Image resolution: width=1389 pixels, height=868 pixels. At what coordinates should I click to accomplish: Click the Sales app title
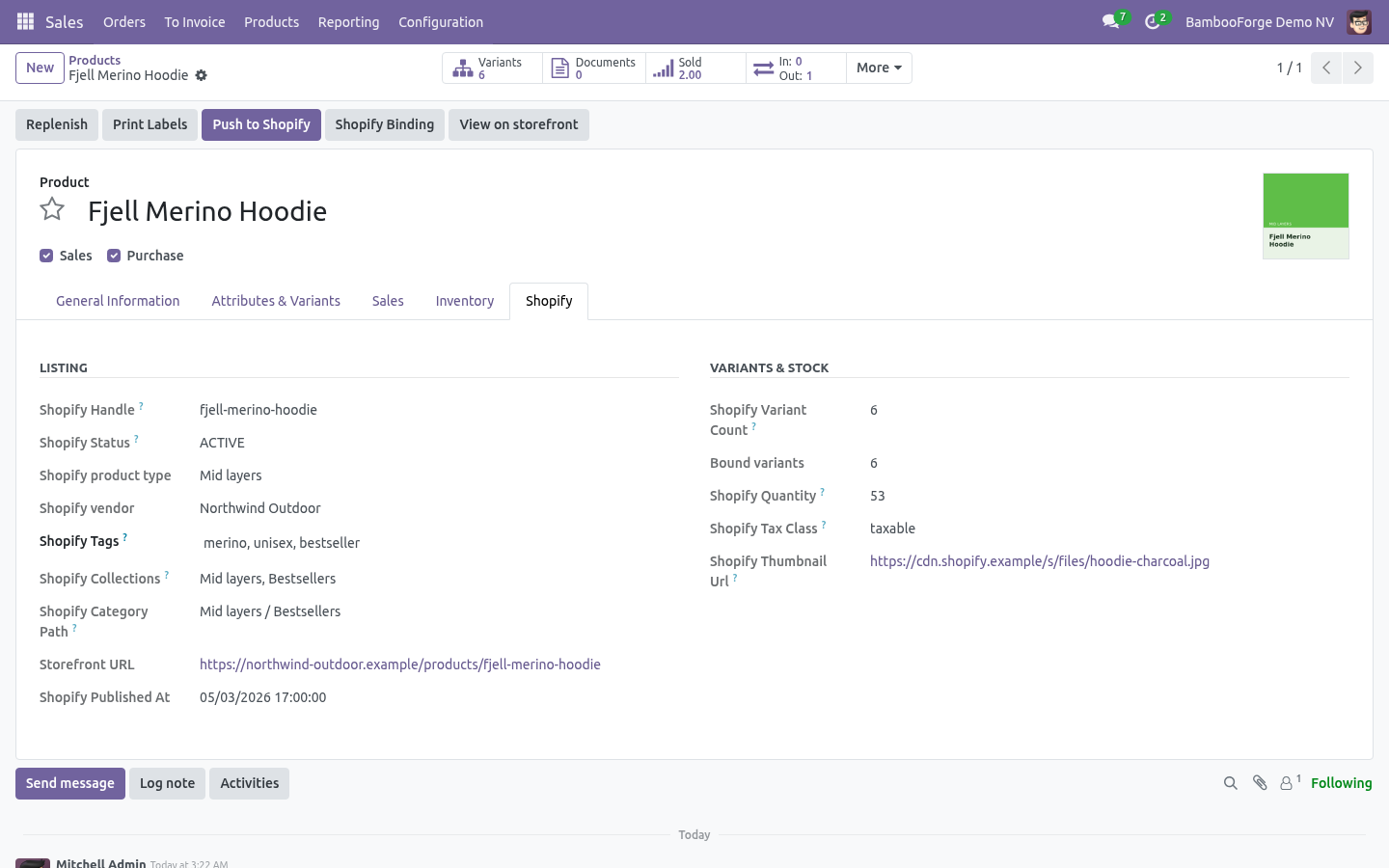click(65, 22)
